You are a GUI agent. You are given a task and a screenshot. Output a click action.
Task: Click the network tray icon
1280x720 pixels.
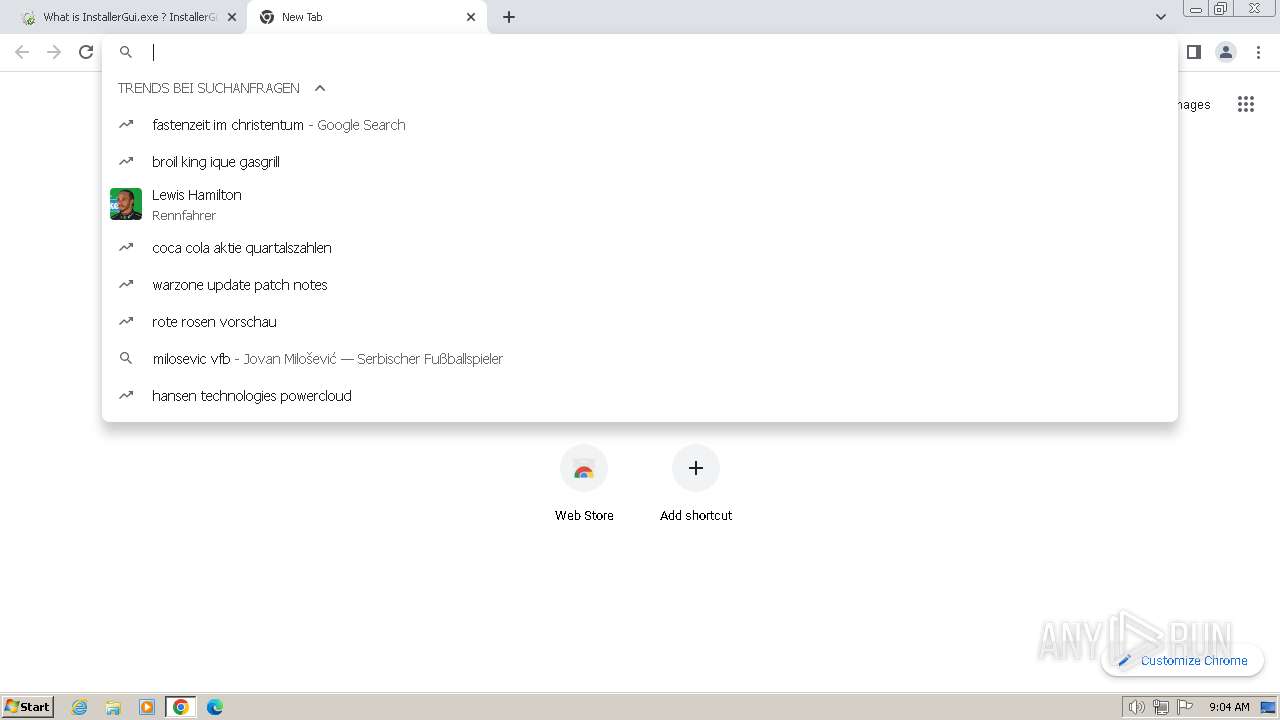1160,707
